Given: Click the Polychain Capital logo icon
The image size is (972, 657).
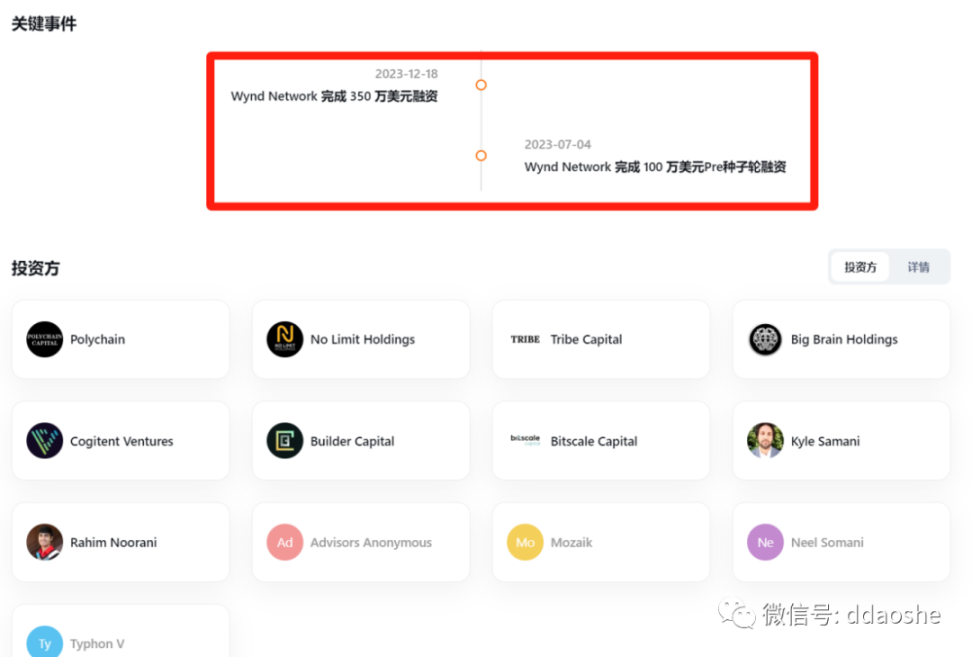Looking at the screenshot, I should (45, 339).
